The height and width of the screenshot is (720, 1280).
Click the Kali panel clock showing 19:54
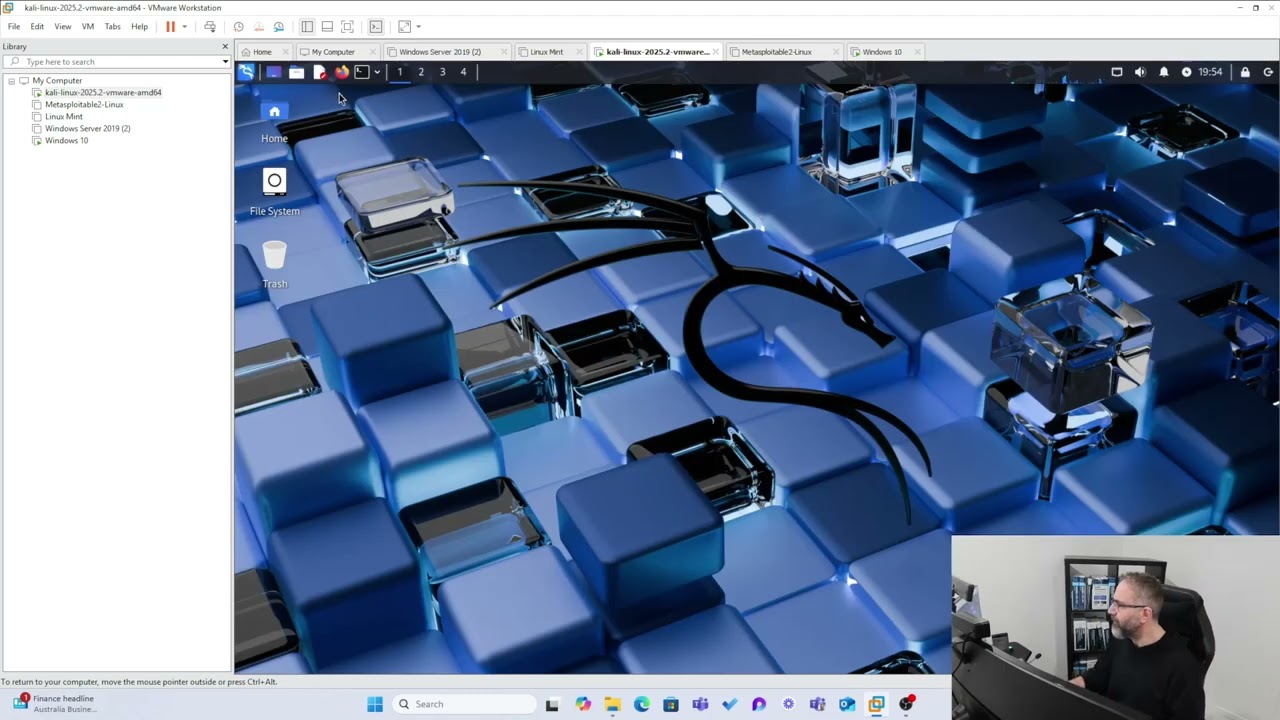1210,72
